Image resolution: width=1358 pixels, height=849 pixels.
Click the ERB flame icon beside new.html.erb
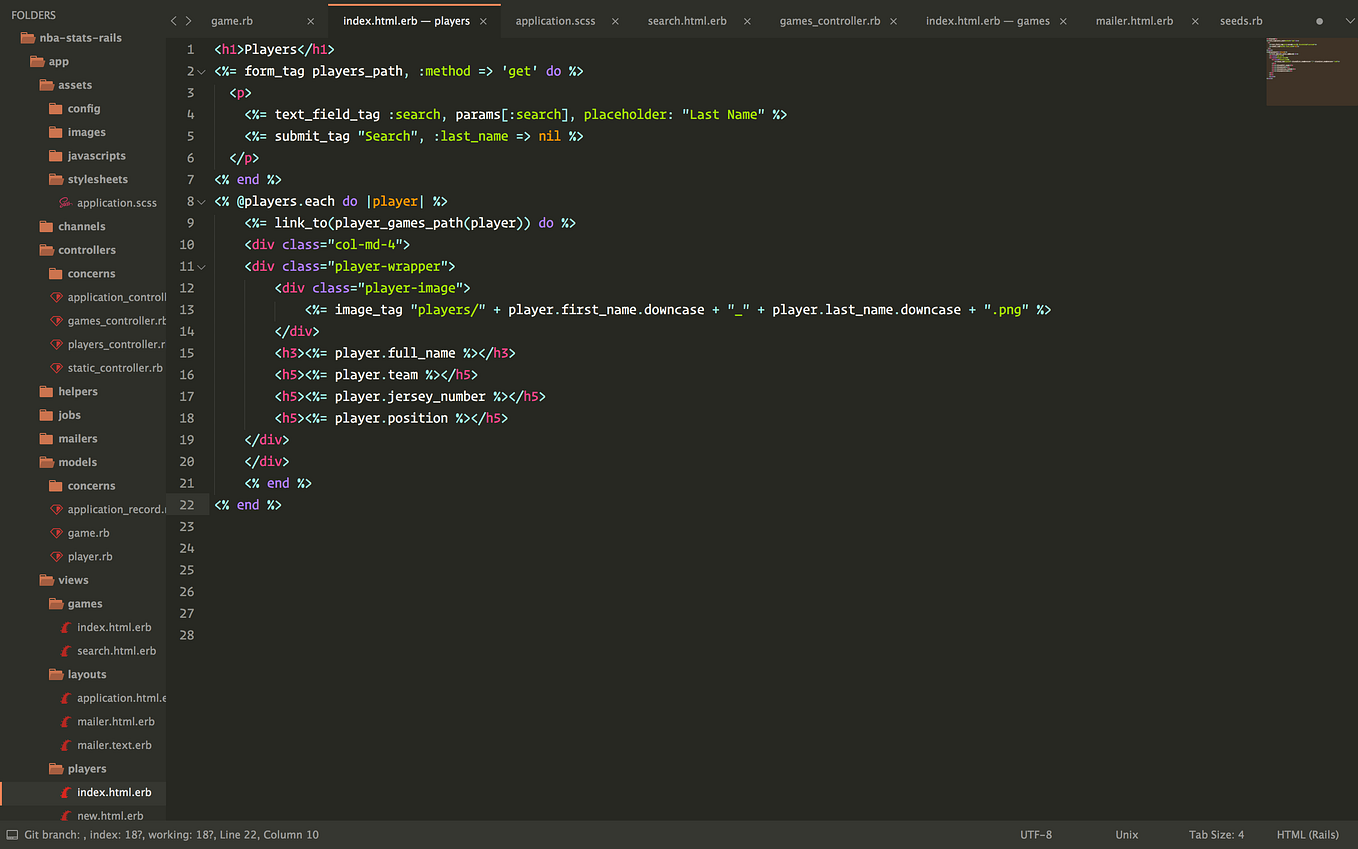[64, 815]
